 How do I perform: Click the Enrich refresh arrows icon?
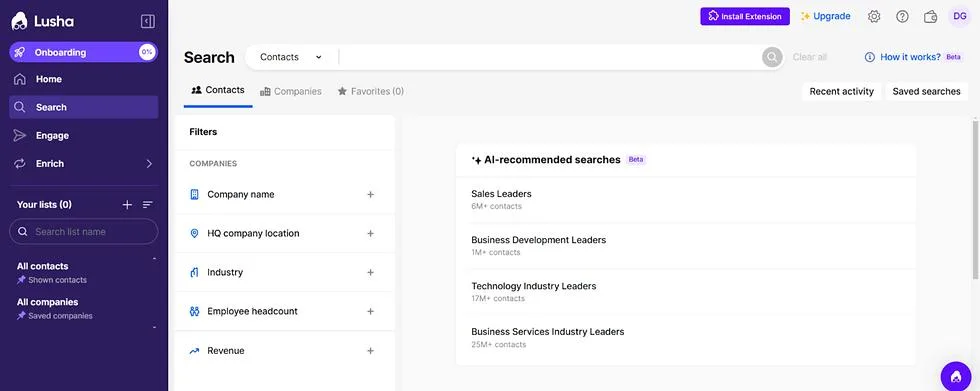point(20,164)
